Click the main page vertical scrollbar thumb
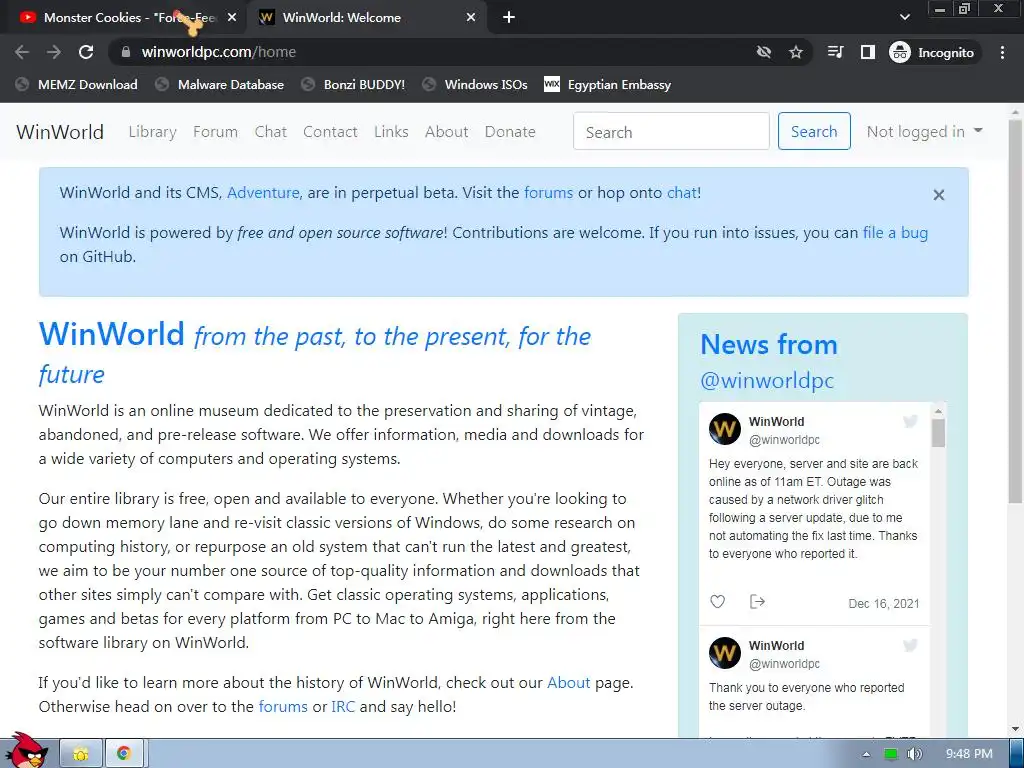The height and width of the screenshot is (768, 1024). tap(1015, 312)
